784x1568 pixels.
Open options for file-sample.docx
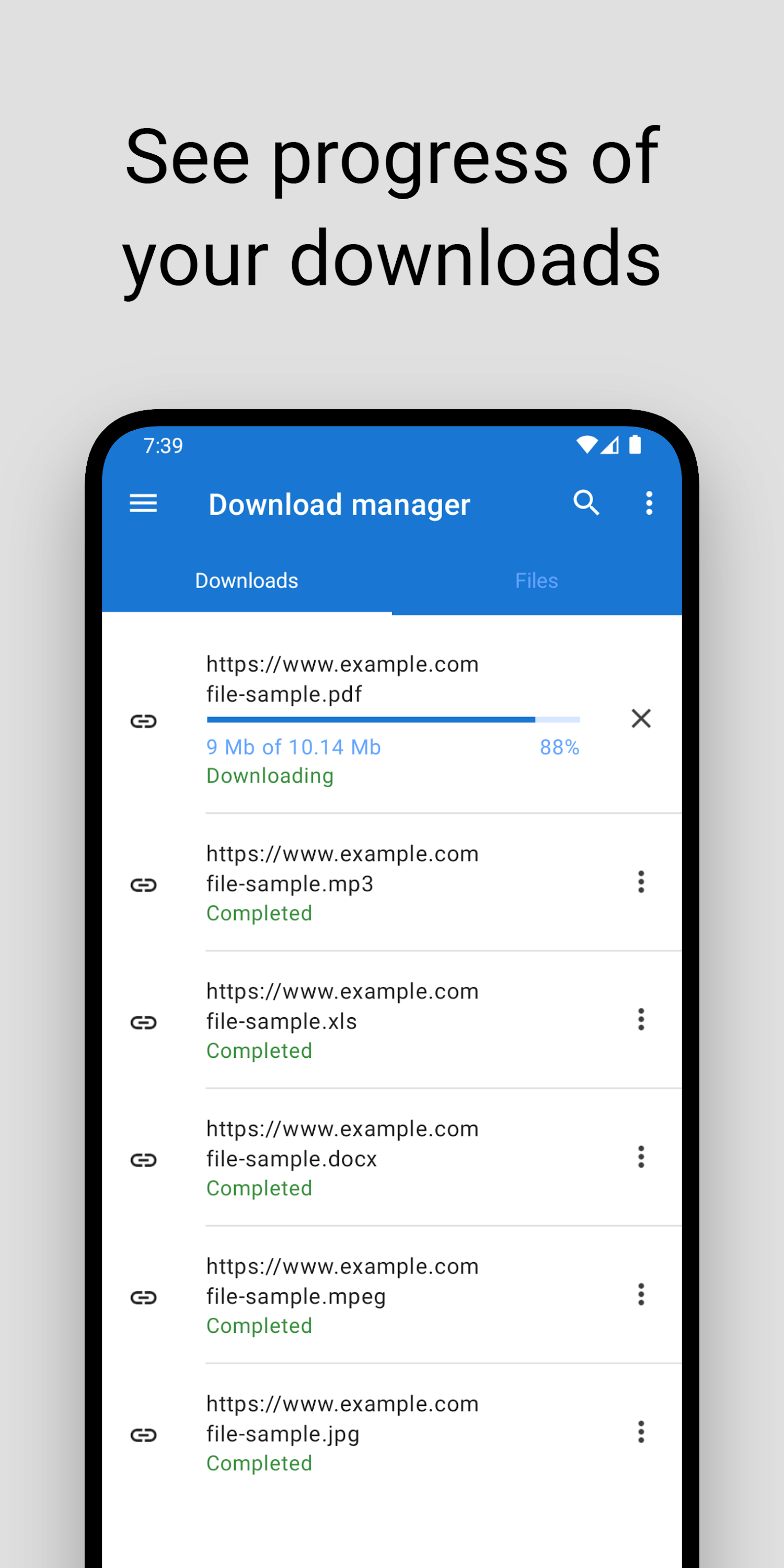pyautogui.click(x=641, y=1157)
